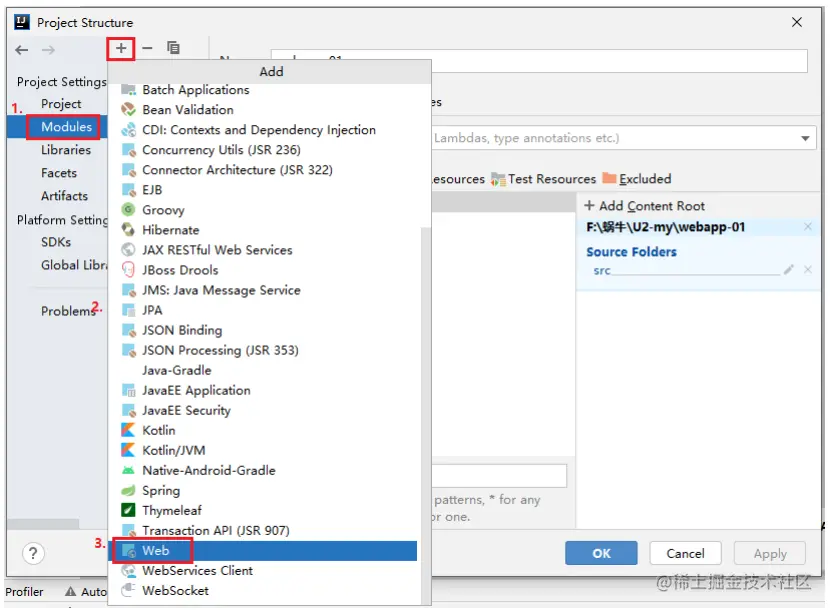Open Libraries in the sidebar
The width and height of the screenshot is (830, 610).
pyautogui.click(x=66, y=150)
